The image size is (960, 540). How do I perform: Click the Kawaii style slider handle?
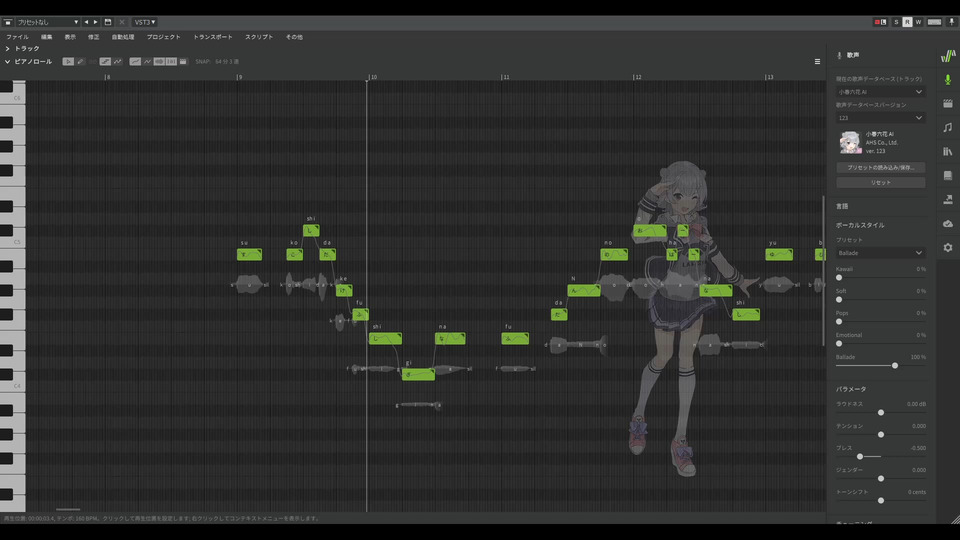(x=839, y=277)
